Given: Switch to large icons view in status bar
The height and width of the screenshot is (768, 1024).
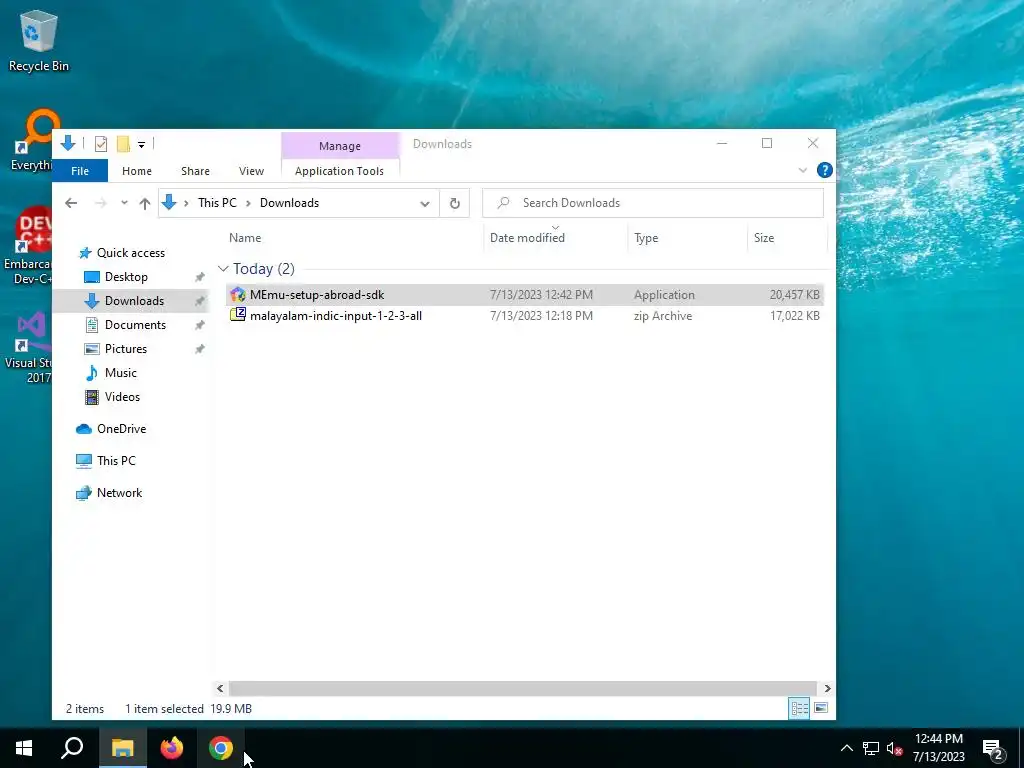Looking at the screenshot, I should click(x=821, y=709).
